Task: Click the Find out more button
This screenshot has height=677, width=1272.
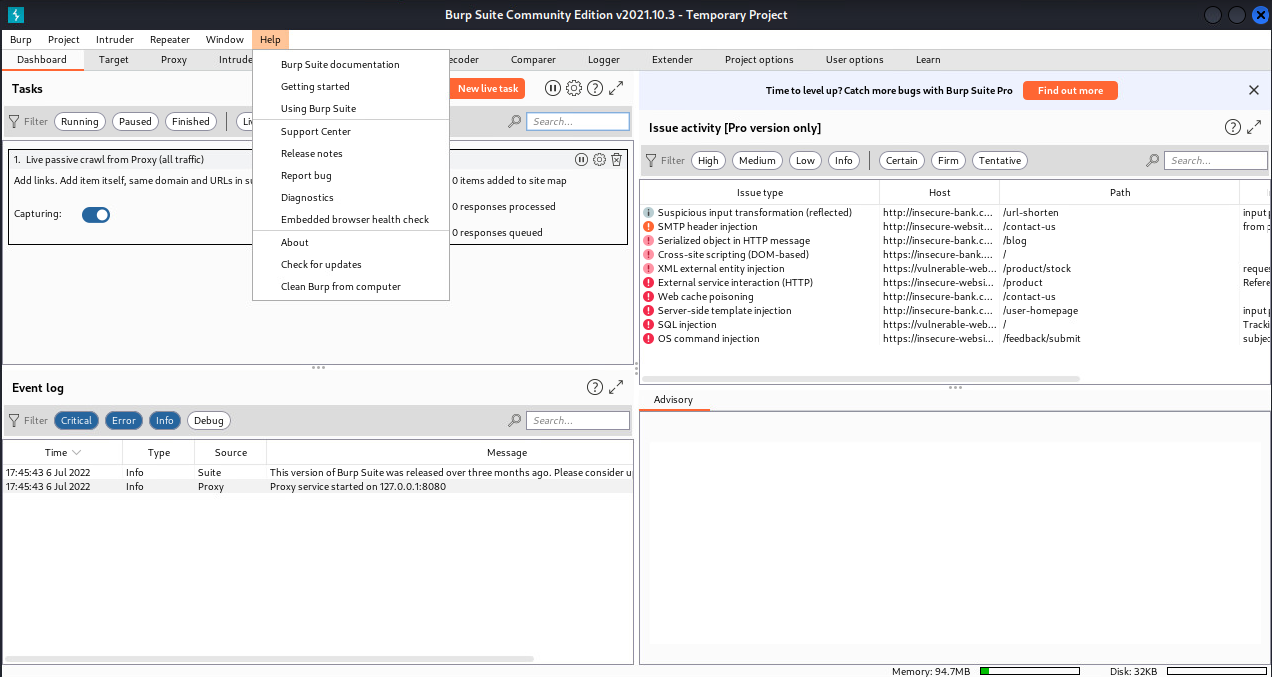Action: (x=1070, y=91)
